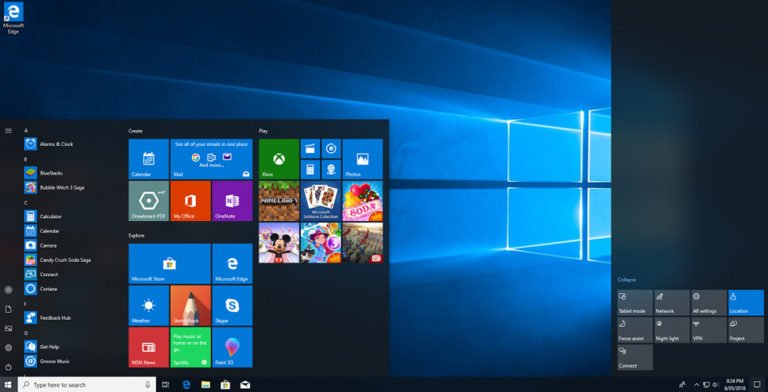Open the Mail tile

(211, 159)
